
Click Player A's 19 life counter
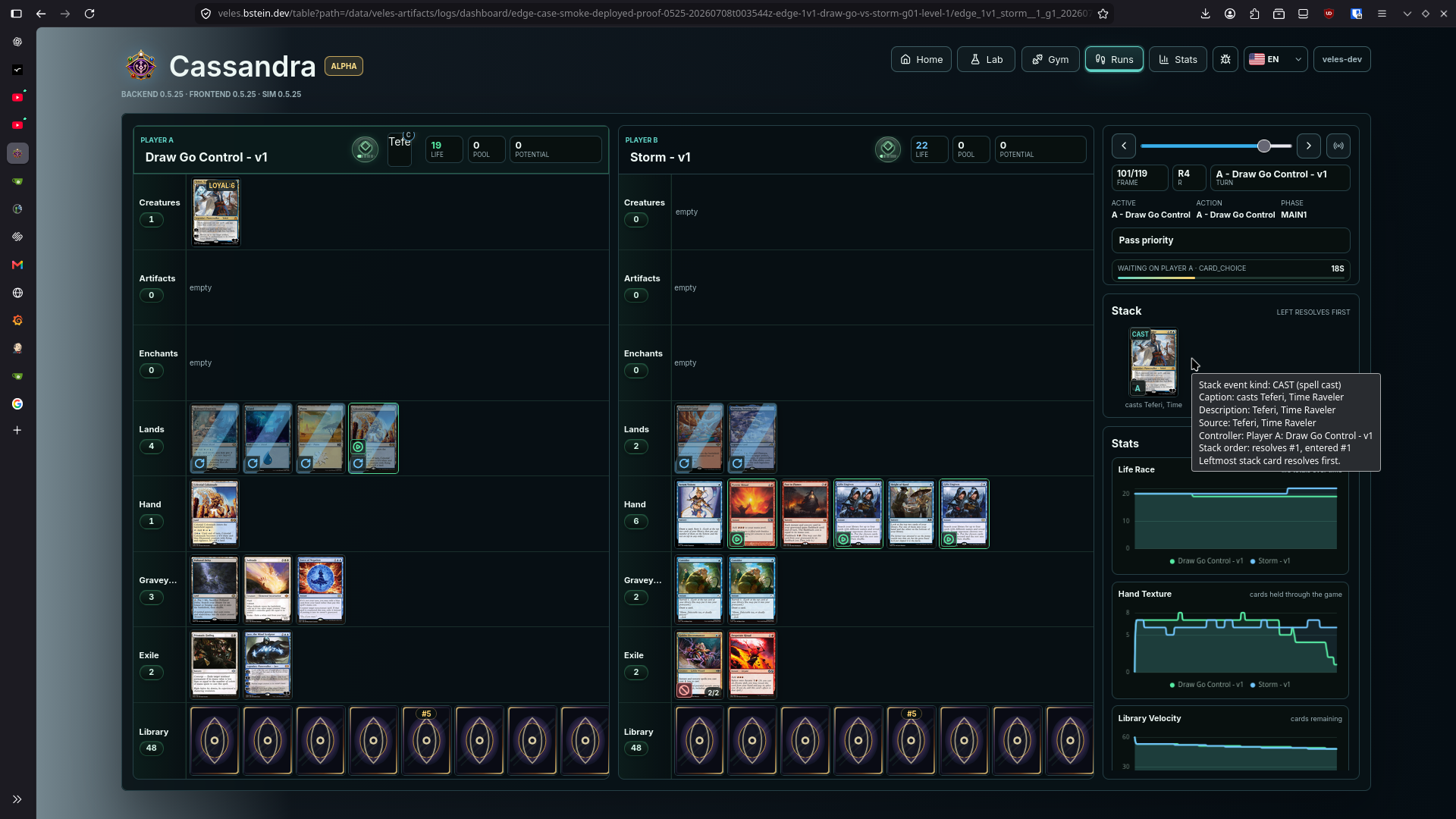tap(444, 149)
